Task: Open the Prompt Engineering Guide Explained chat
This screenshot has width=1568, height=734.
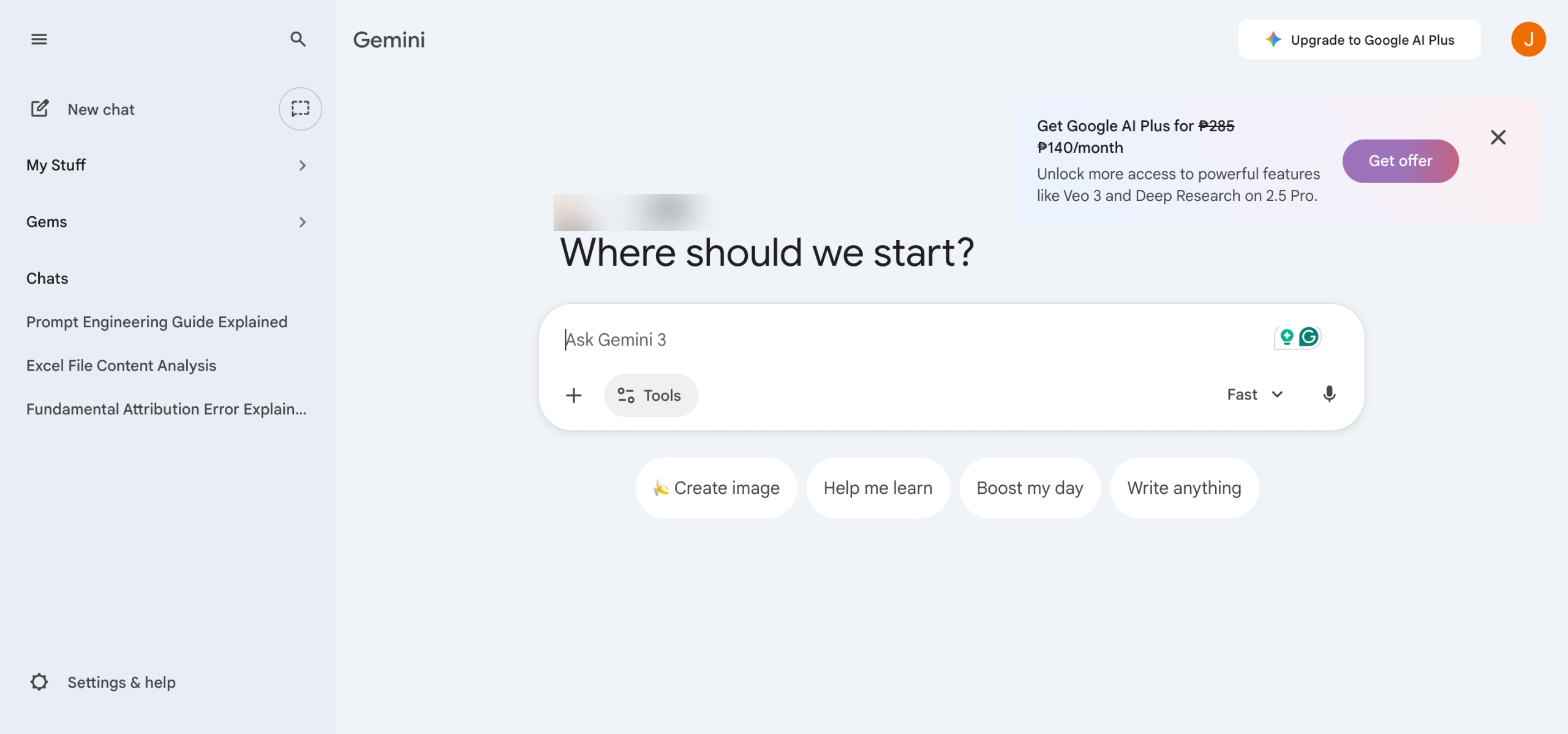Action: [157, 322]
